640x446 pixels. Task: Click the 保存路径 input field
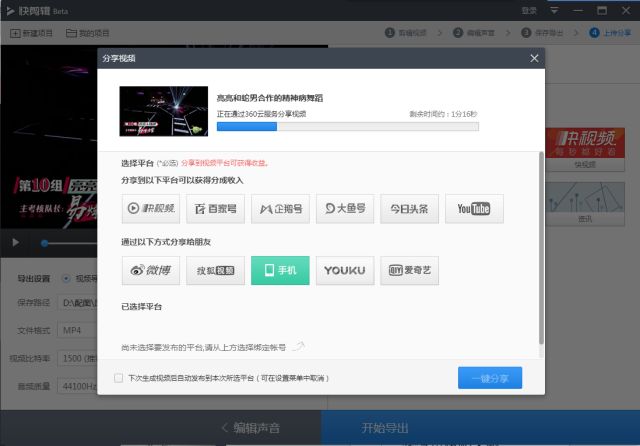[x=78, y=303]
